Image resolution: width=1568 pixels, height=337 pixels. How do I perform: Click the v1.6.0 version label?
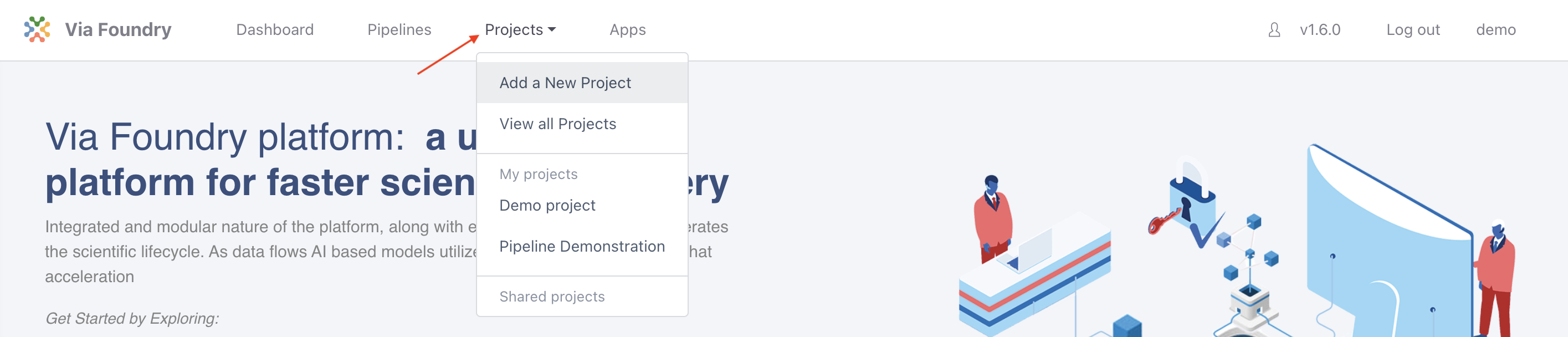click(1320, 29)
